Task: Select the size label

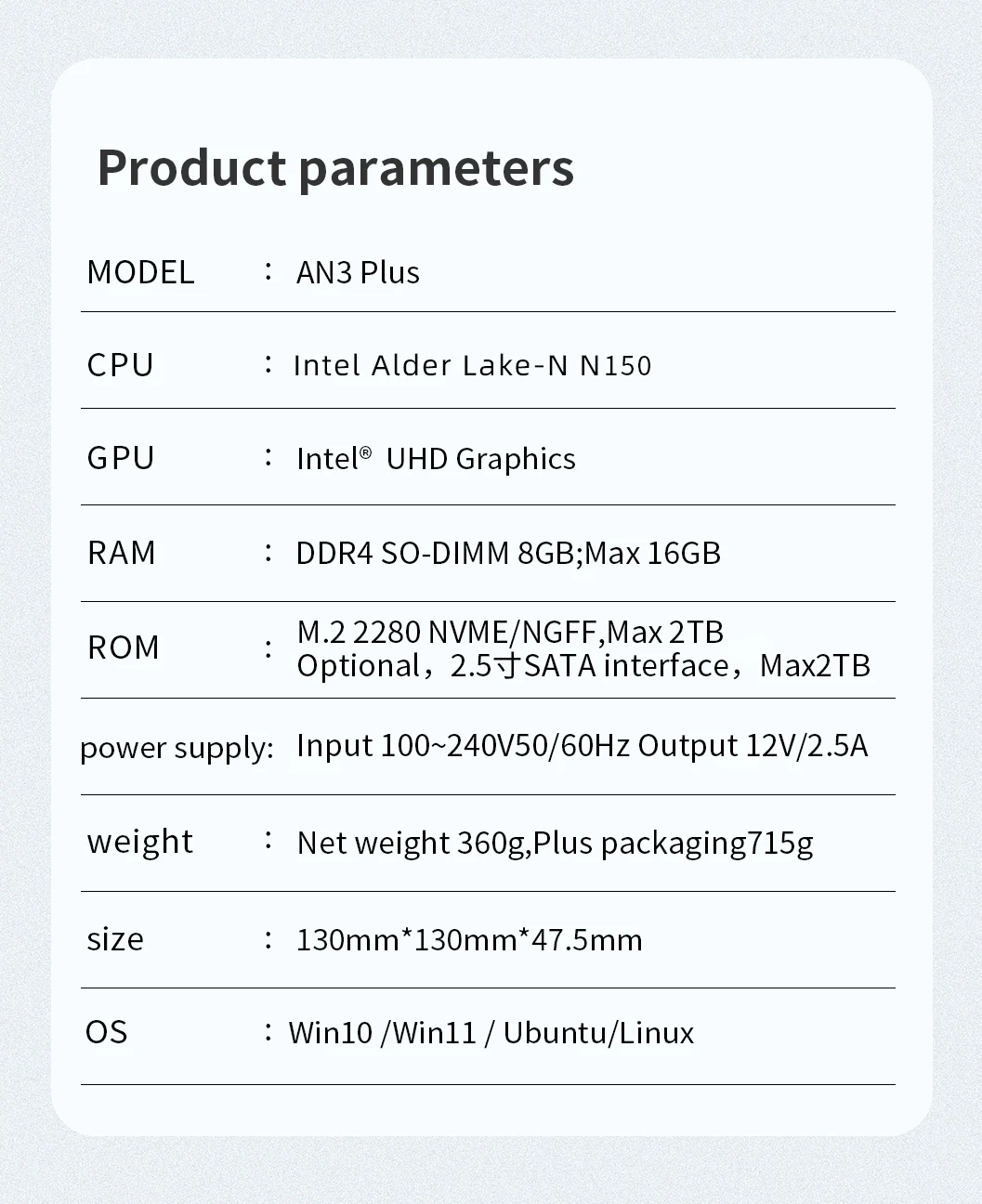Action: coord(115,939)
